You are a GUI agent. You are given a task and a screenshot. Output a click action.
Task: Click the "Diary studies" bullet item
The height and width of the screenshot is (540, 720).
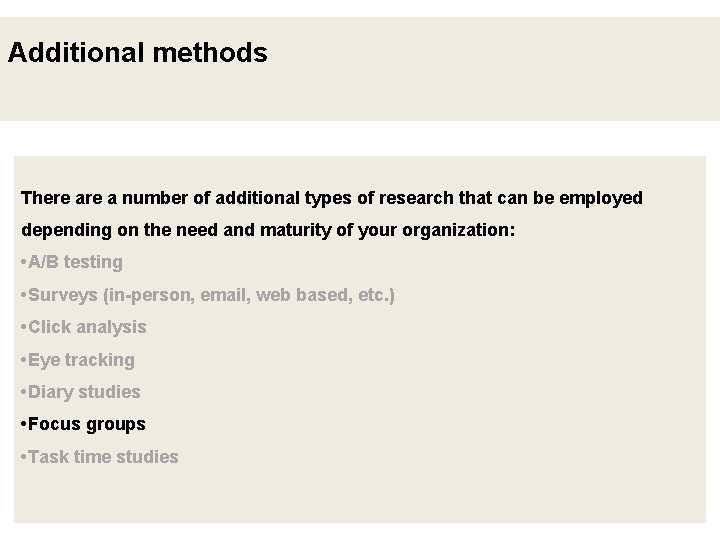(x=84, y=392)
